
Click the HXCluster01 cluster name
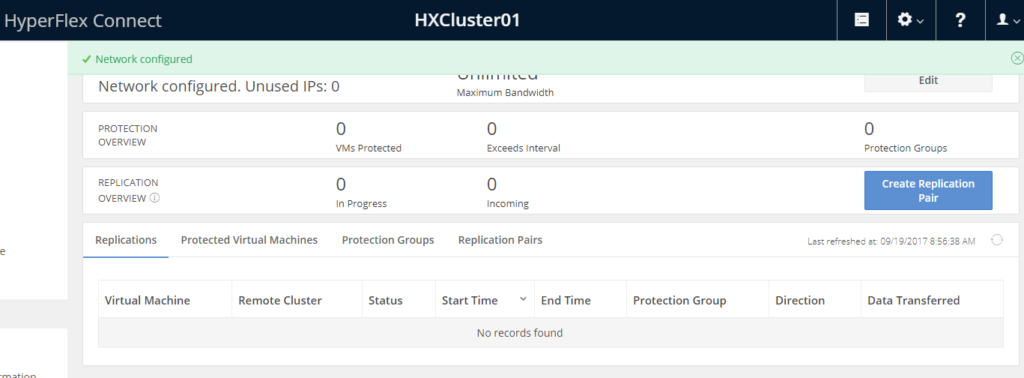coord(468,20)
